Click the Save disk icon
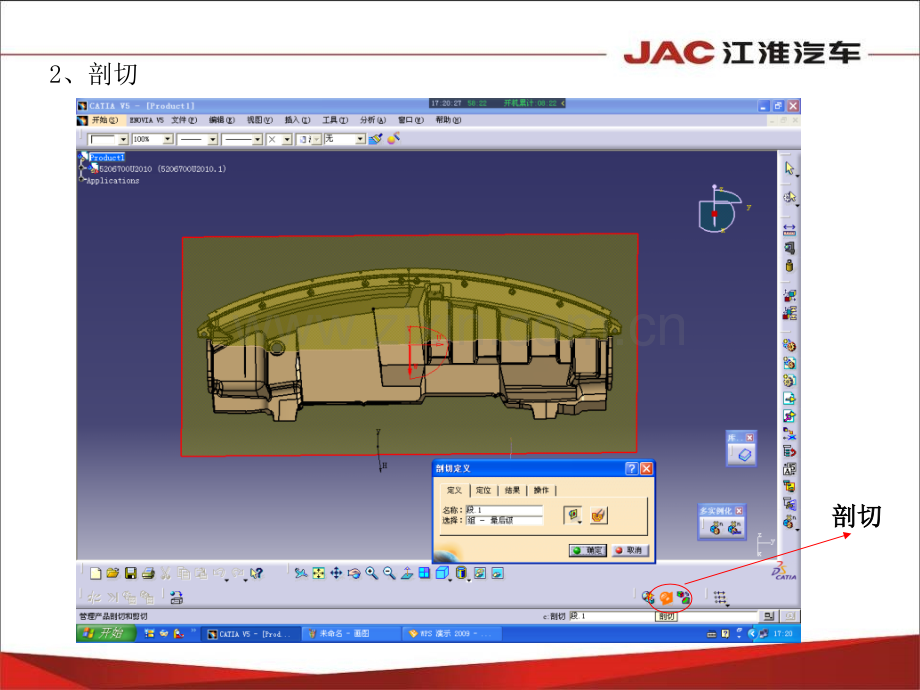 pyautogui.click(x=129, y=573)
